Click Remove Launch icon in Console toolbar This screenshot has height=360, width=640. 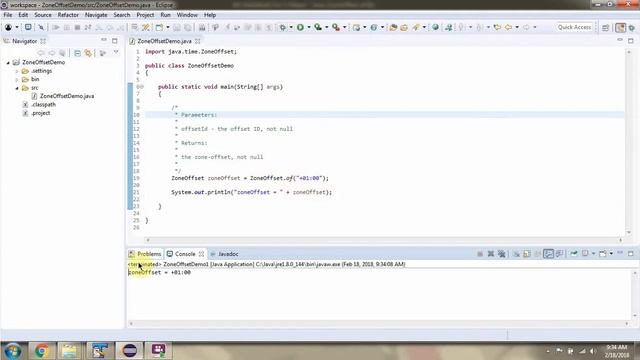491,254
